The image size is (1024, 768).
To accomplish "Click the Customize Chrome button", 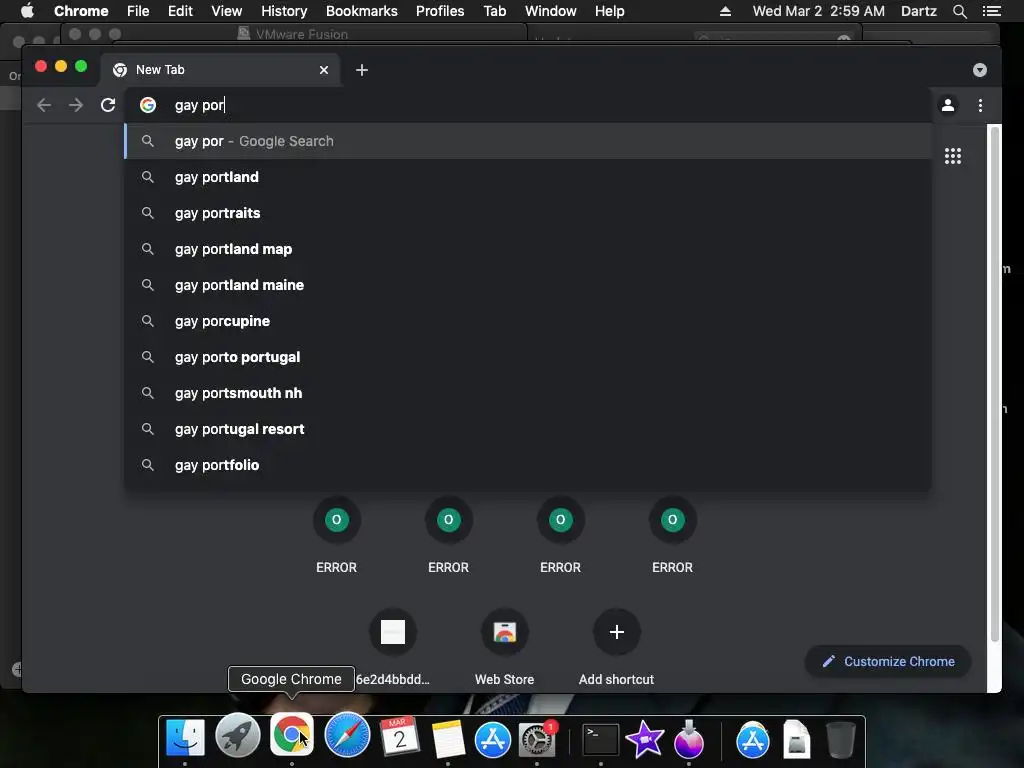I will pyautogui.click(x=888, y=662).
